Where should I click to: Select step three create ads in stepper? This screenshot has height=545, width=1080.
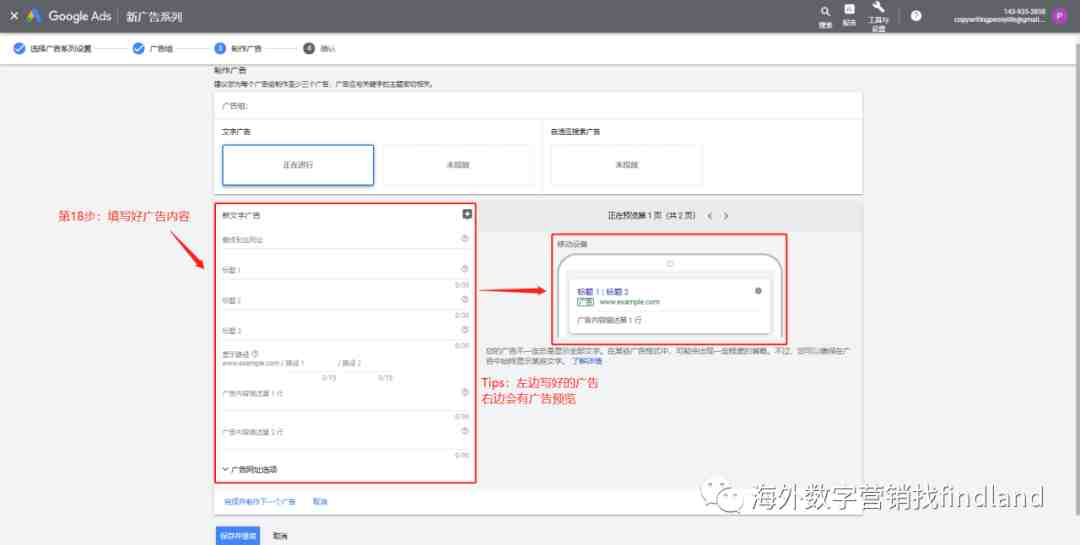pyautogui.click(x=238, y=49)
